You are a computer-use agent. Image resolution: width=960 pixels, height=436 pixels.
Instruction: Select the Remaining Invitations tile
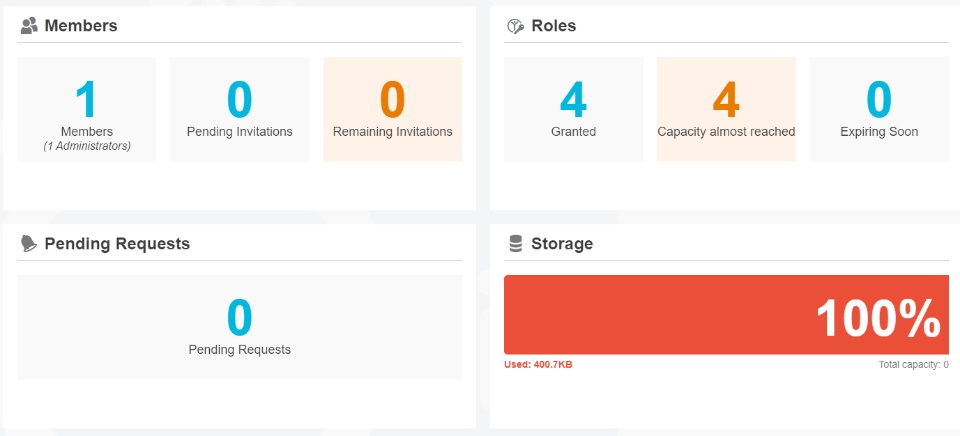(393, 109)
